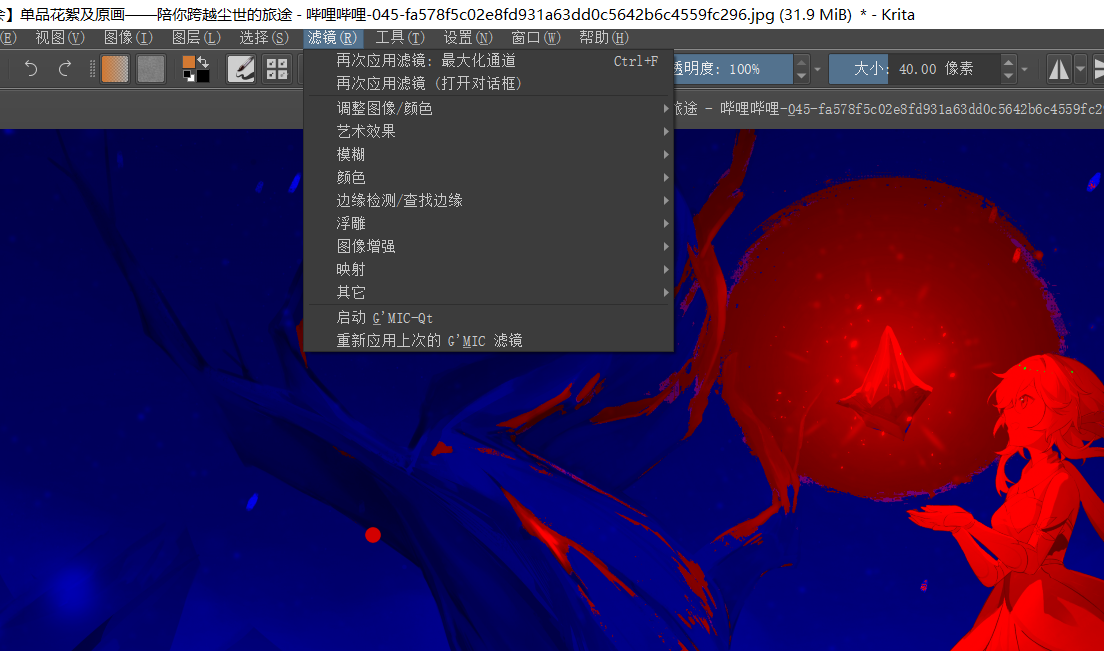Click the Redo arrow icon

(65, 69)
